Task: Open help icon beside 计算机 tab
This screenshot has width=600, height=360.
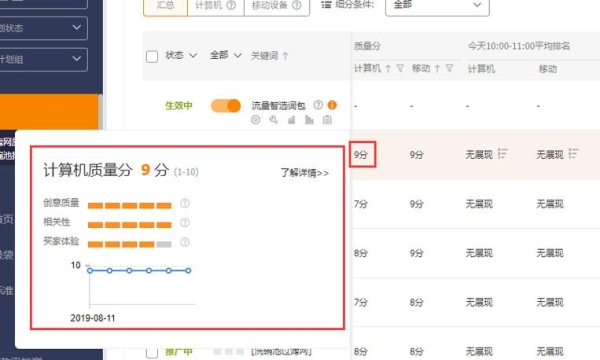Action: tap(231, 5)
